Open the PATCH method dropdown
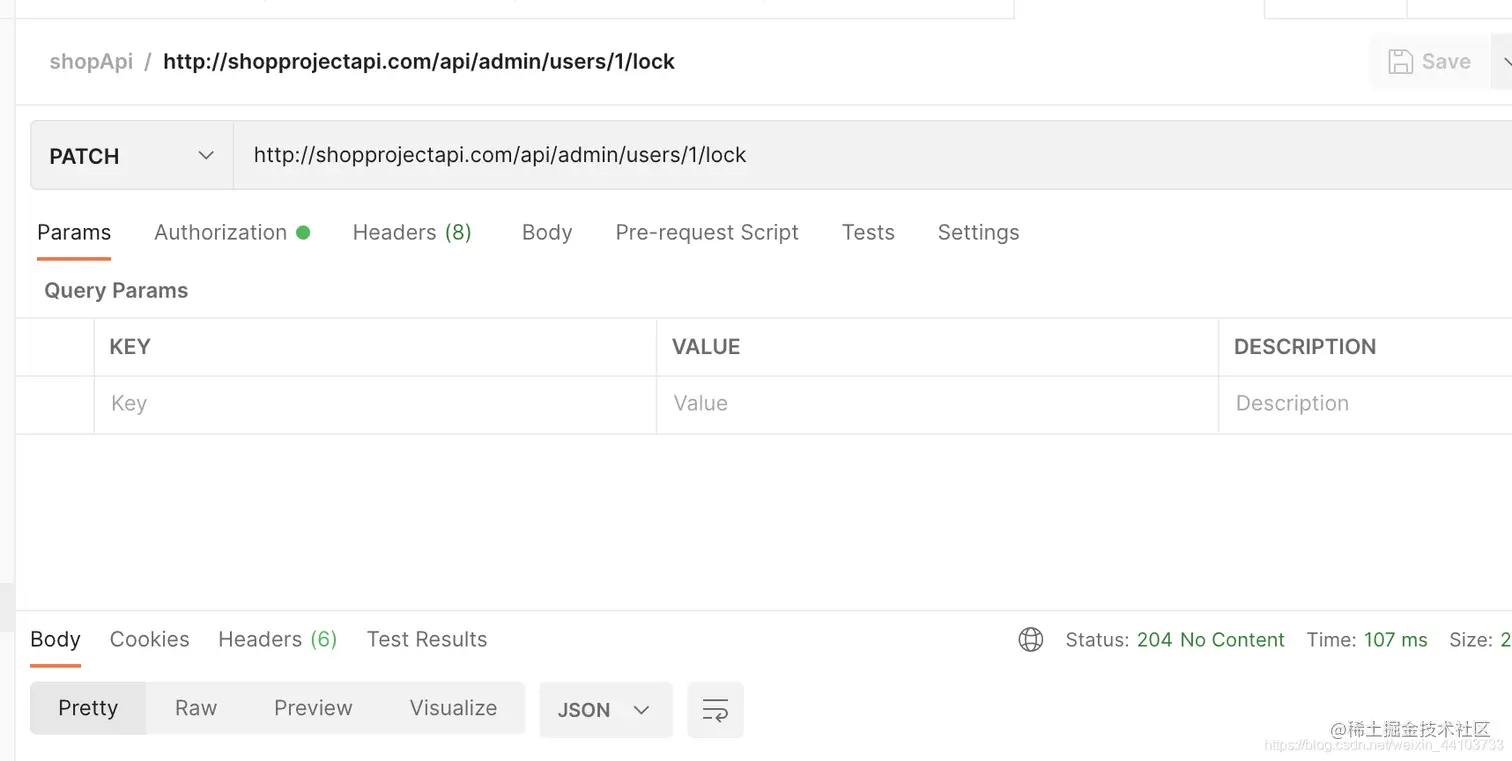This screenshot has width=1512, height=761. pos(132,156)
